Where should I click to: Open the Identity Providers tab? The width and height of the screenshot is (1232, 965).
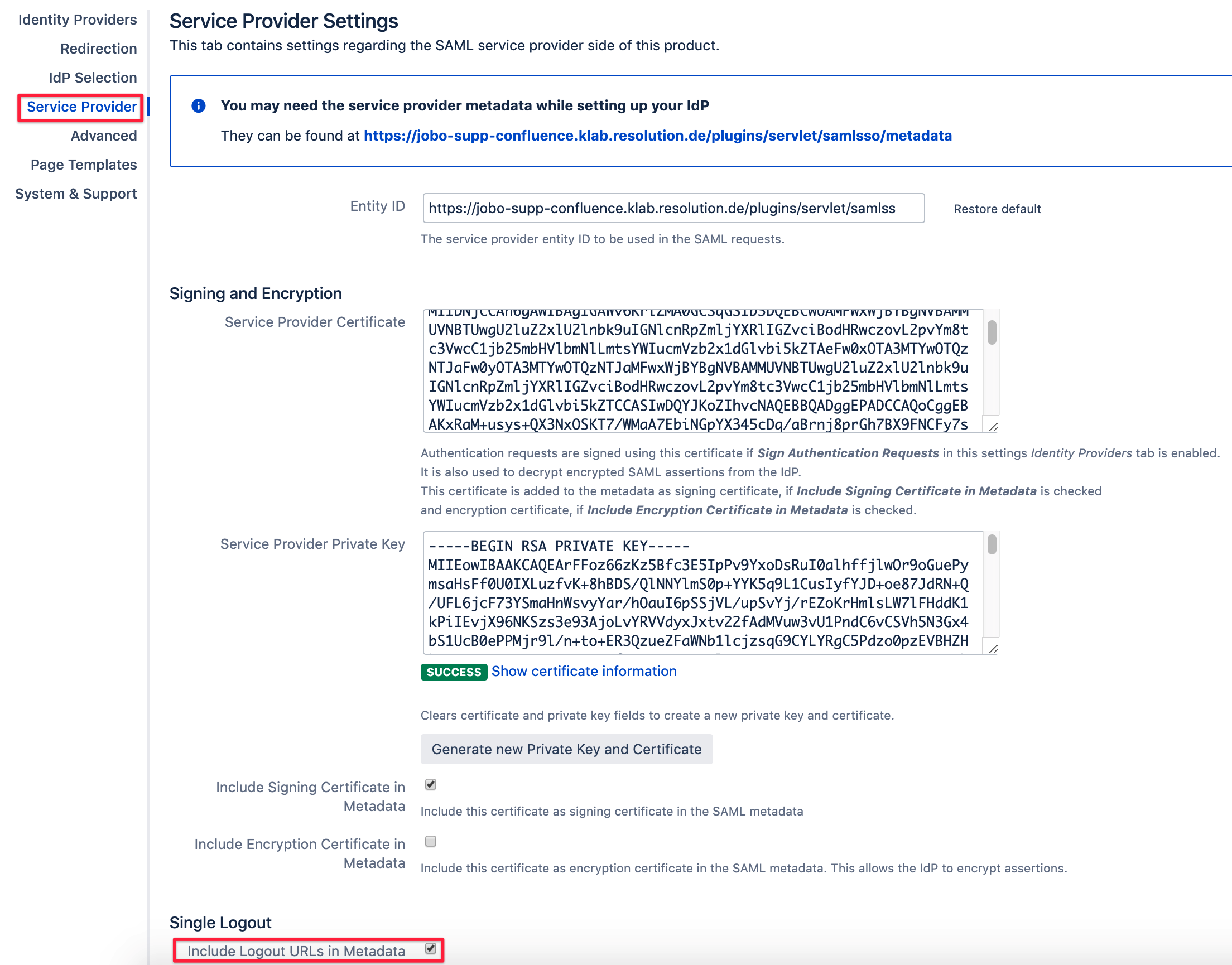(x=78, y=20)
